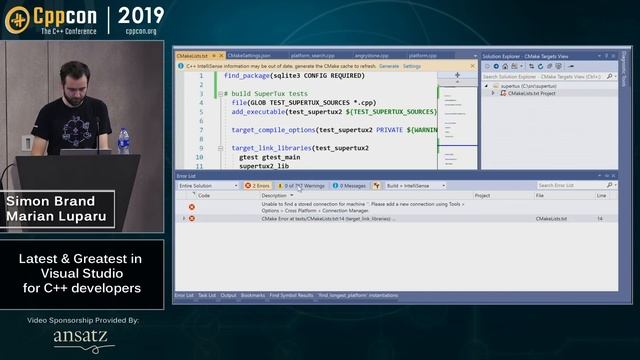
Task: Click the Refresh icon in Solution Explorer
Action: pyautogui.click(x=540, y=66)
